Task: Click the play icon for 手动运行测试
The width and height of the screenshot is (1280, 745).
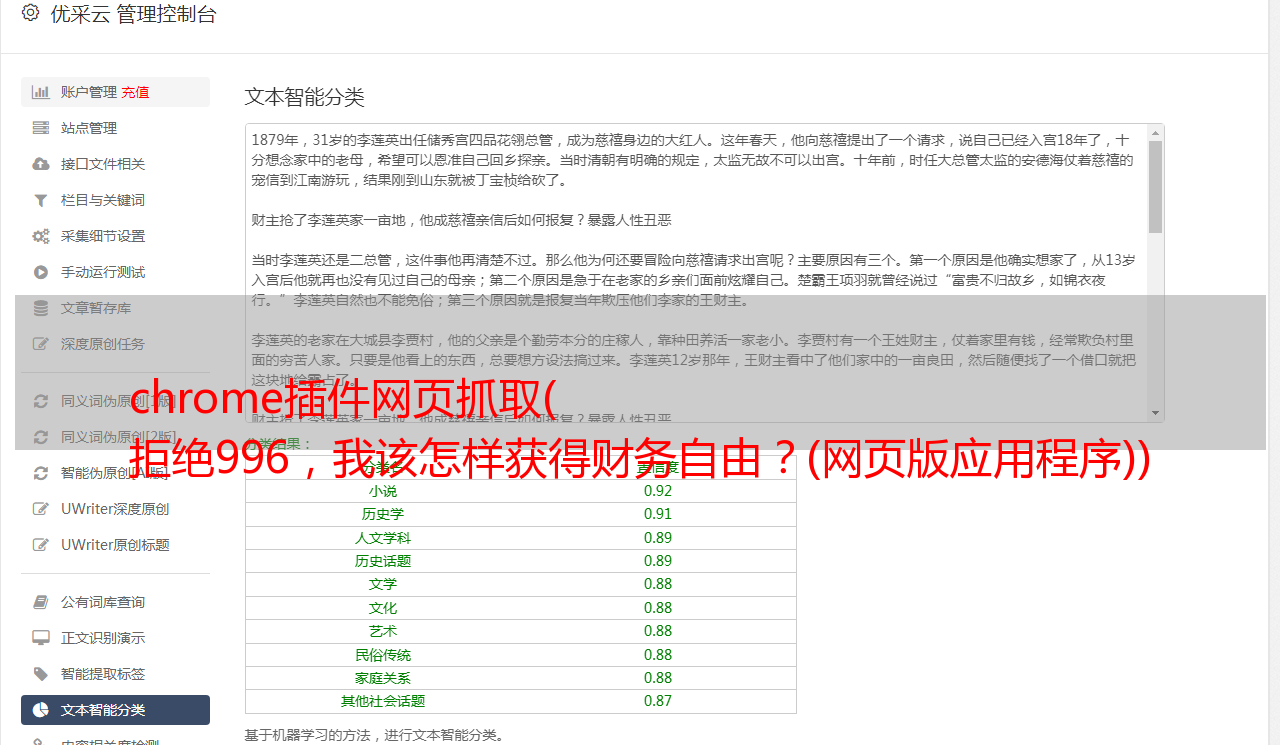Action: pyautogui.click(x=41, y=272)
